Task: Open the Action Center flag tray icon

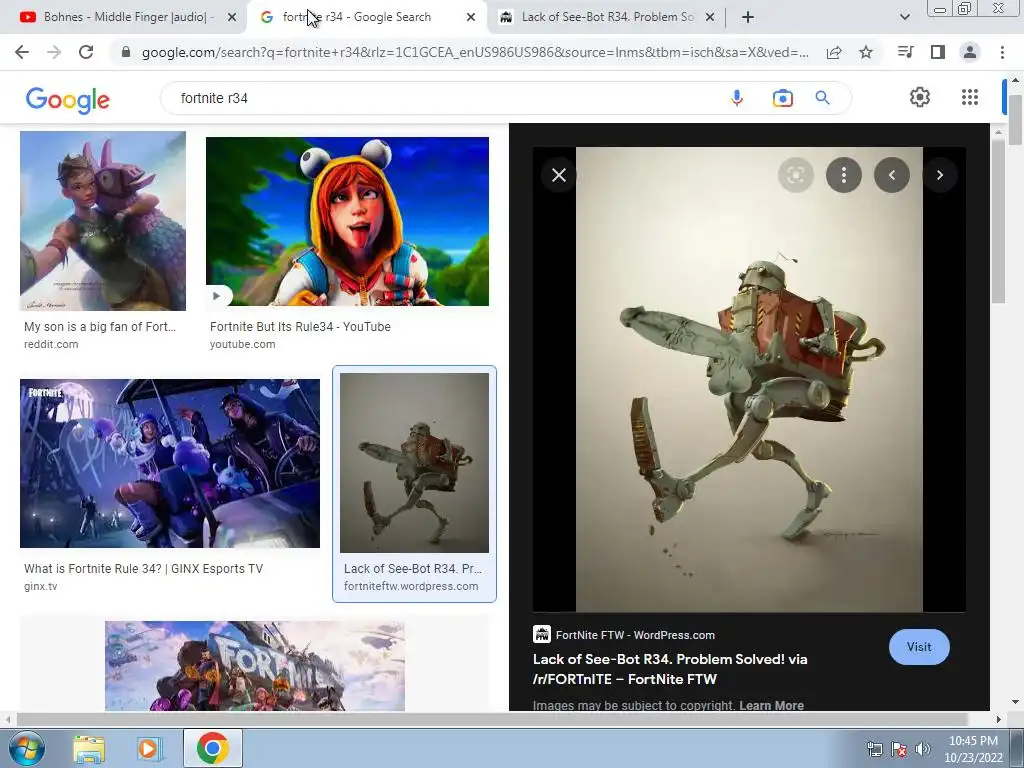Action: pyautogui.click(x=899, y=749)
